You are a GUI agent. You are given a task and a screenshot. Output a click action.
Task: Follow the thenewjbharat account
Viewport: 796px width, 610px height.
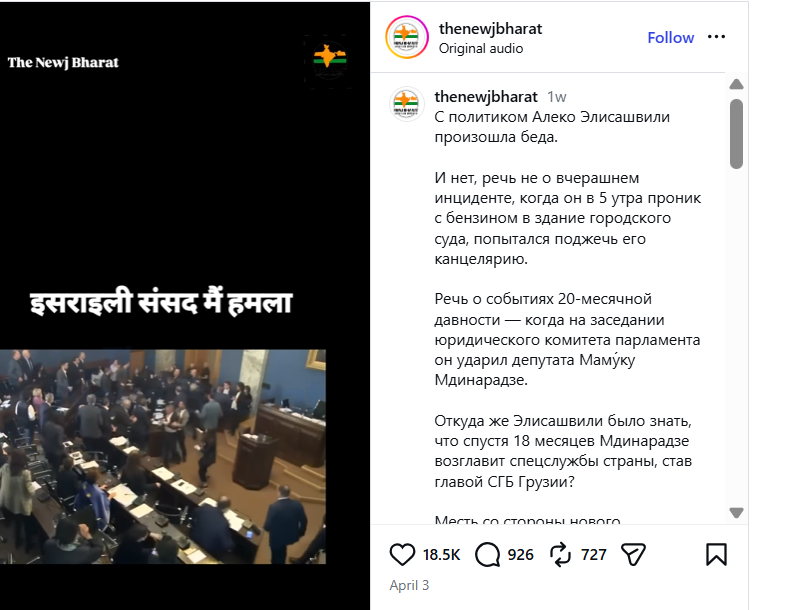pyautogui.click(x=671, y=38)
